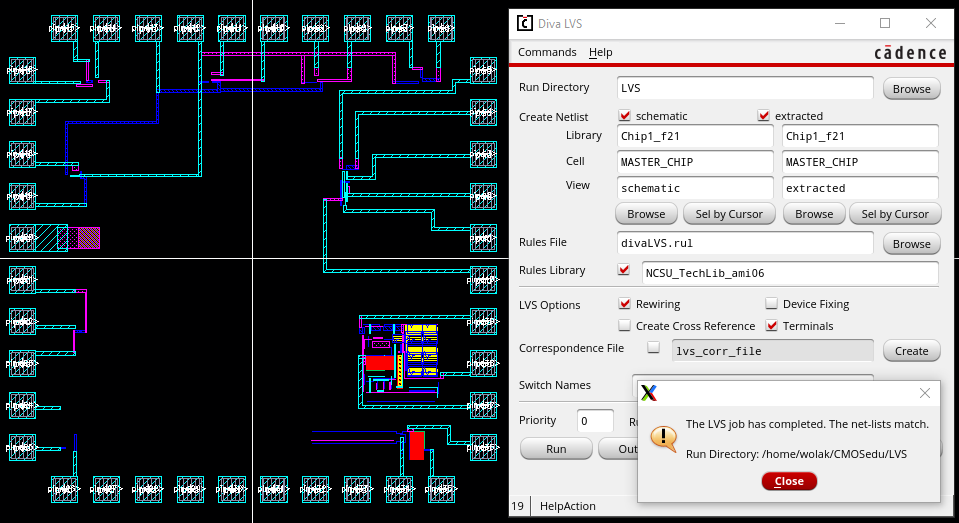Viewport: 959px width, 523px height.
Task: Toggle the extracted netlist checkbox
Action: (x=764, y=116)
